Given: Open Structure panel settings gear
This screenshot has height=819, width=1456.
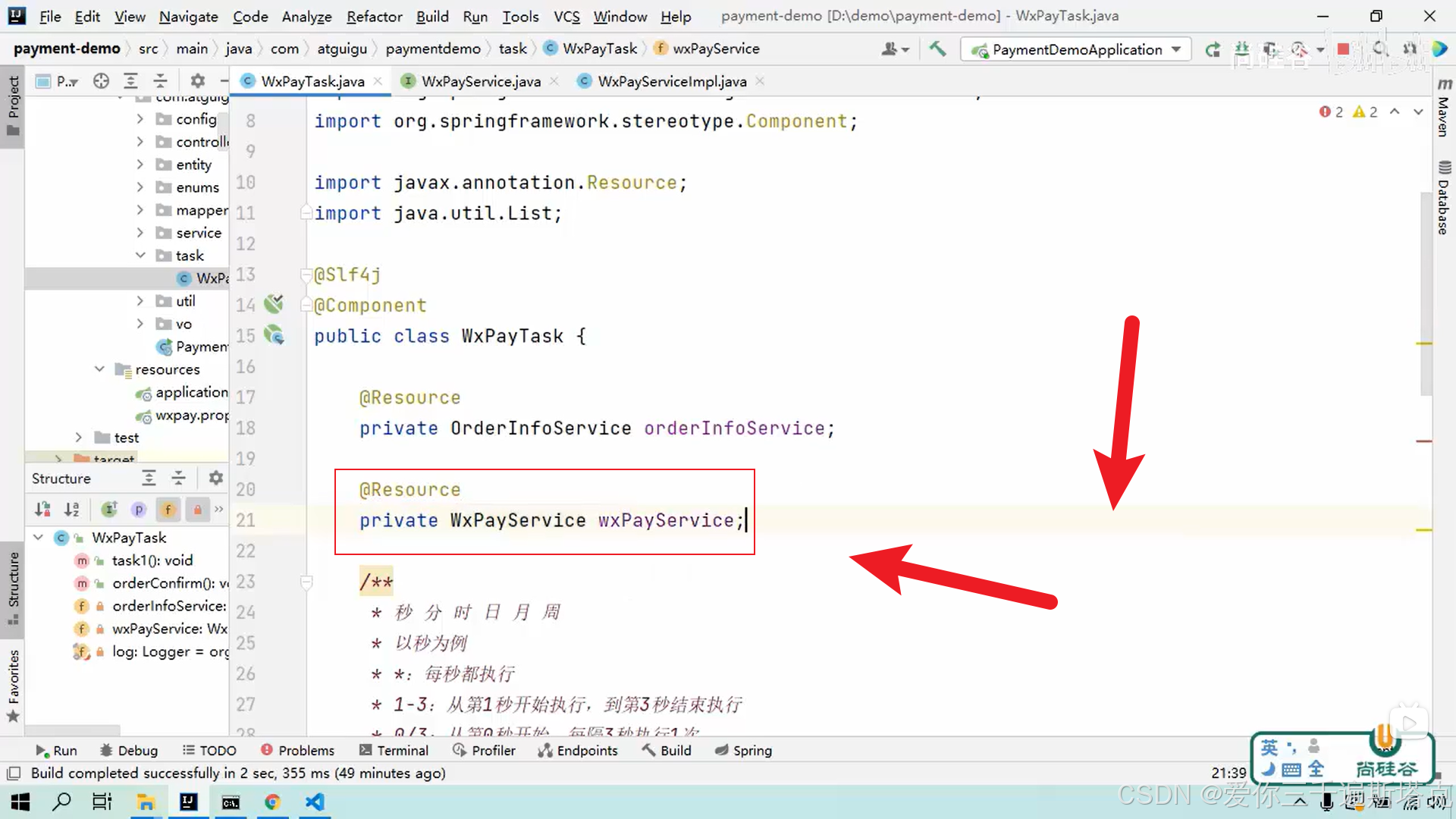Looking at the screenshot, I should (216, 479).
